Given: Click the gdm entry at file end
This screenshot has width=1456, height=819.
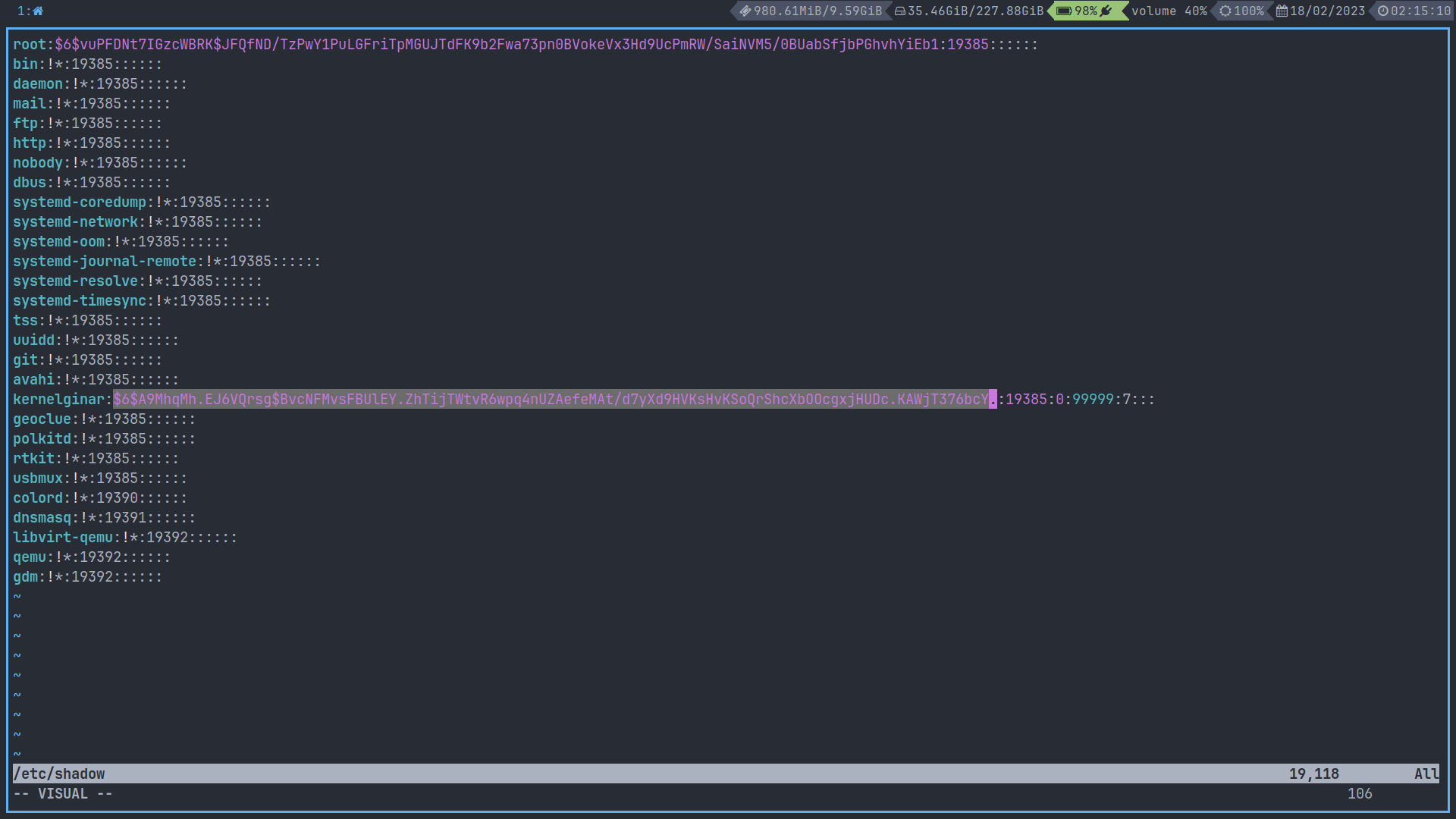Looking at the screenshot, I should [25, 577].
